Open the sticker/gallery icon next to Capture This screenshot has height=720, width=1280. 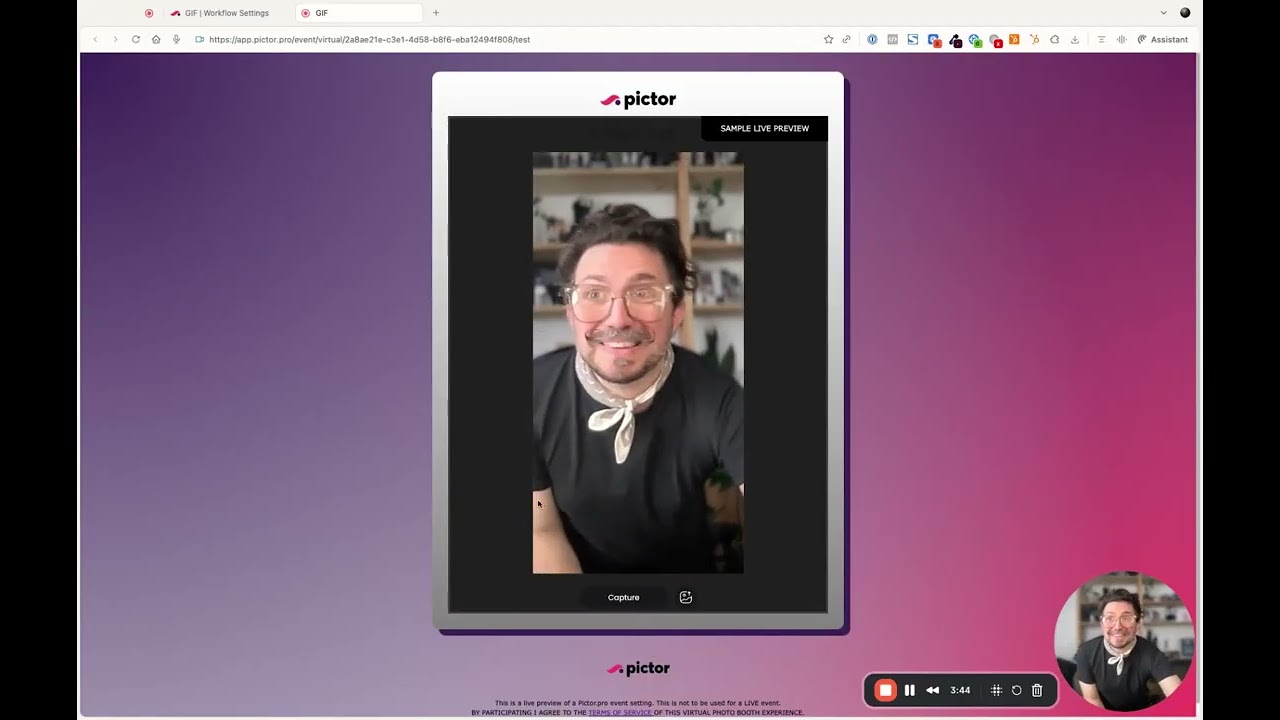tap(686, 597)
